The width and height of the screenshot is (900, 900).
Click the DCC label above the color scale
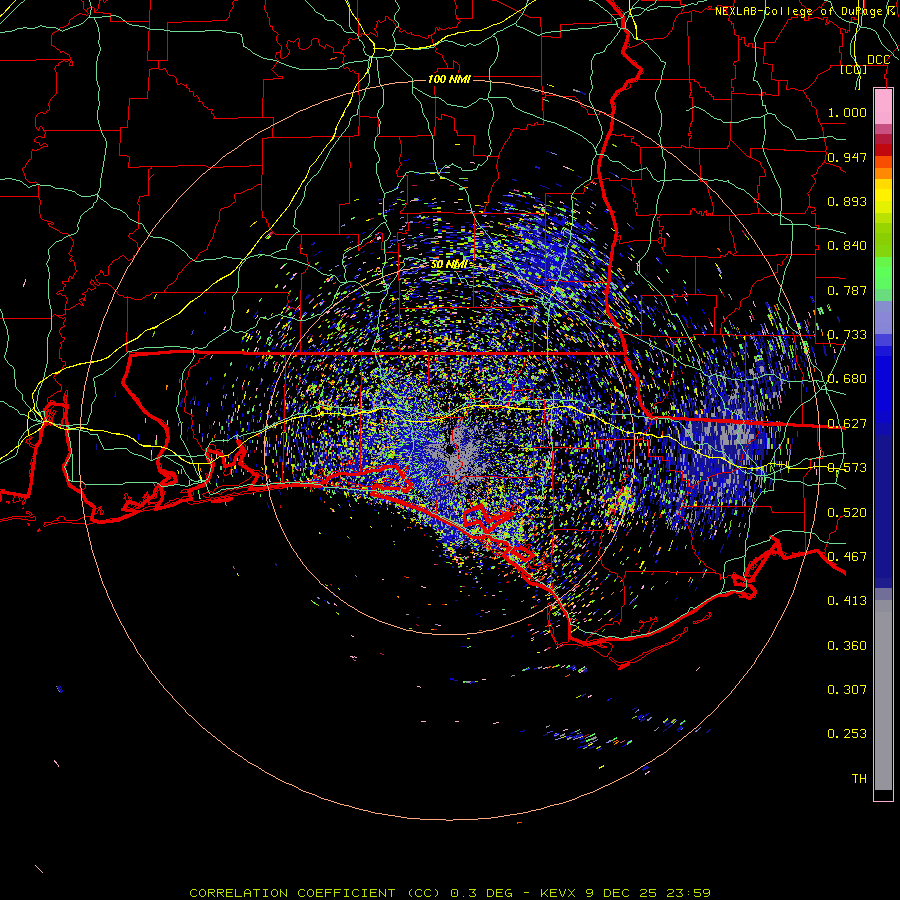click(x=878, y=60)
